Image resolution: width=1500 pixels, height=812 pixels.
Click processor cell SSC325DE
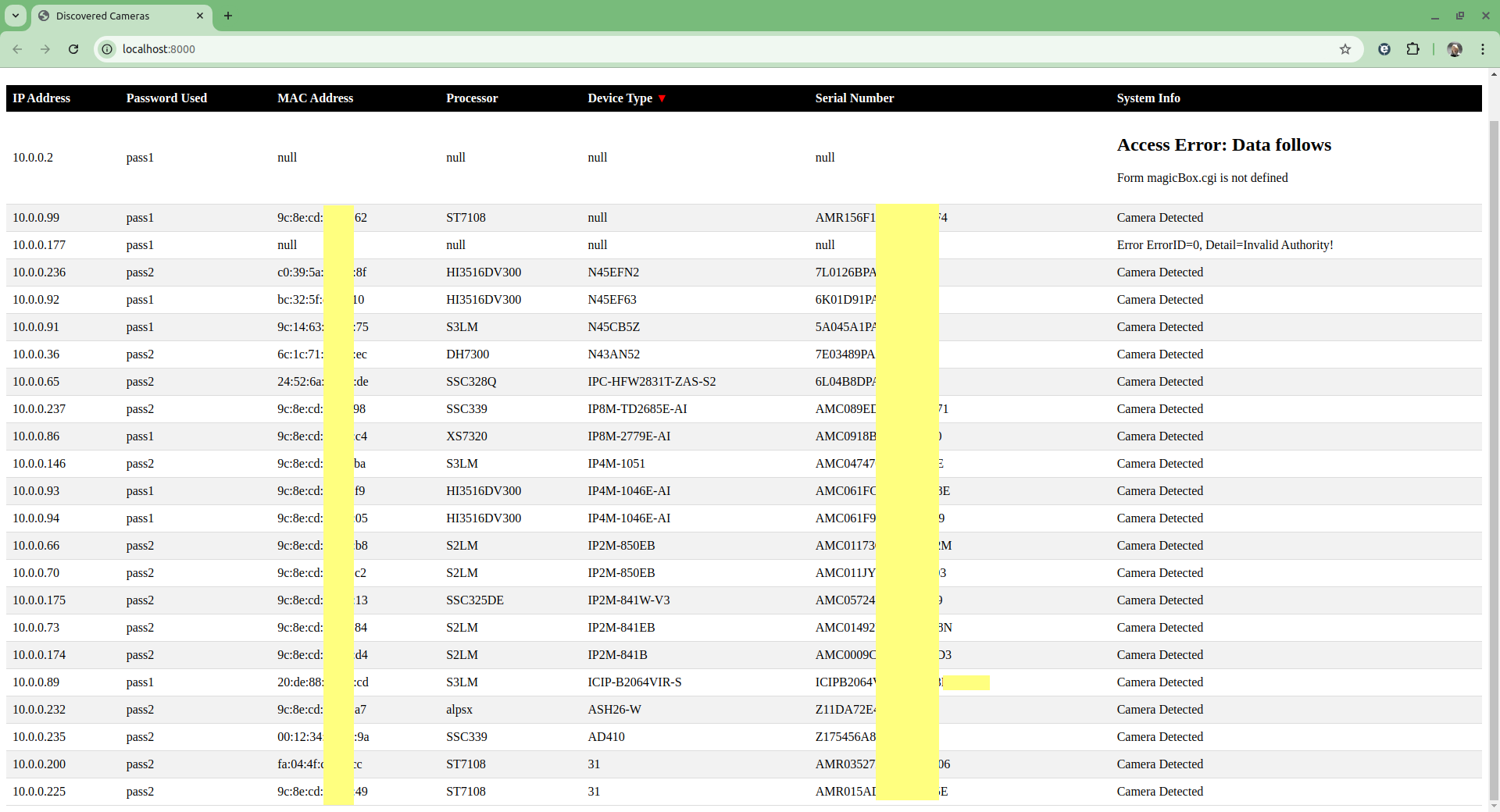[x=475, y=600]
